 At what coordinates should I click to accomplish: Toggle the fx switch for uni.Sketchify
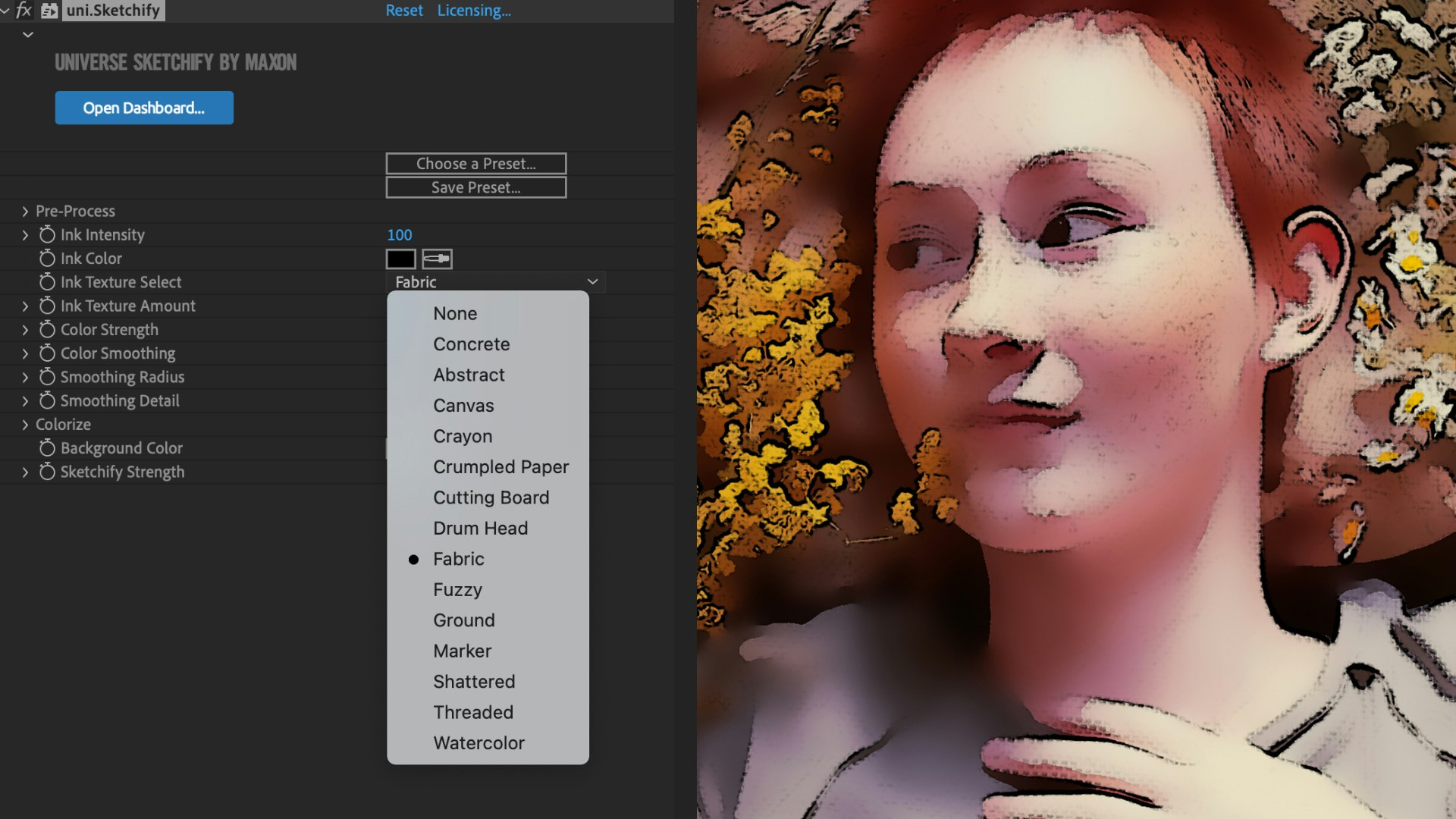click(x=24, y=11)
